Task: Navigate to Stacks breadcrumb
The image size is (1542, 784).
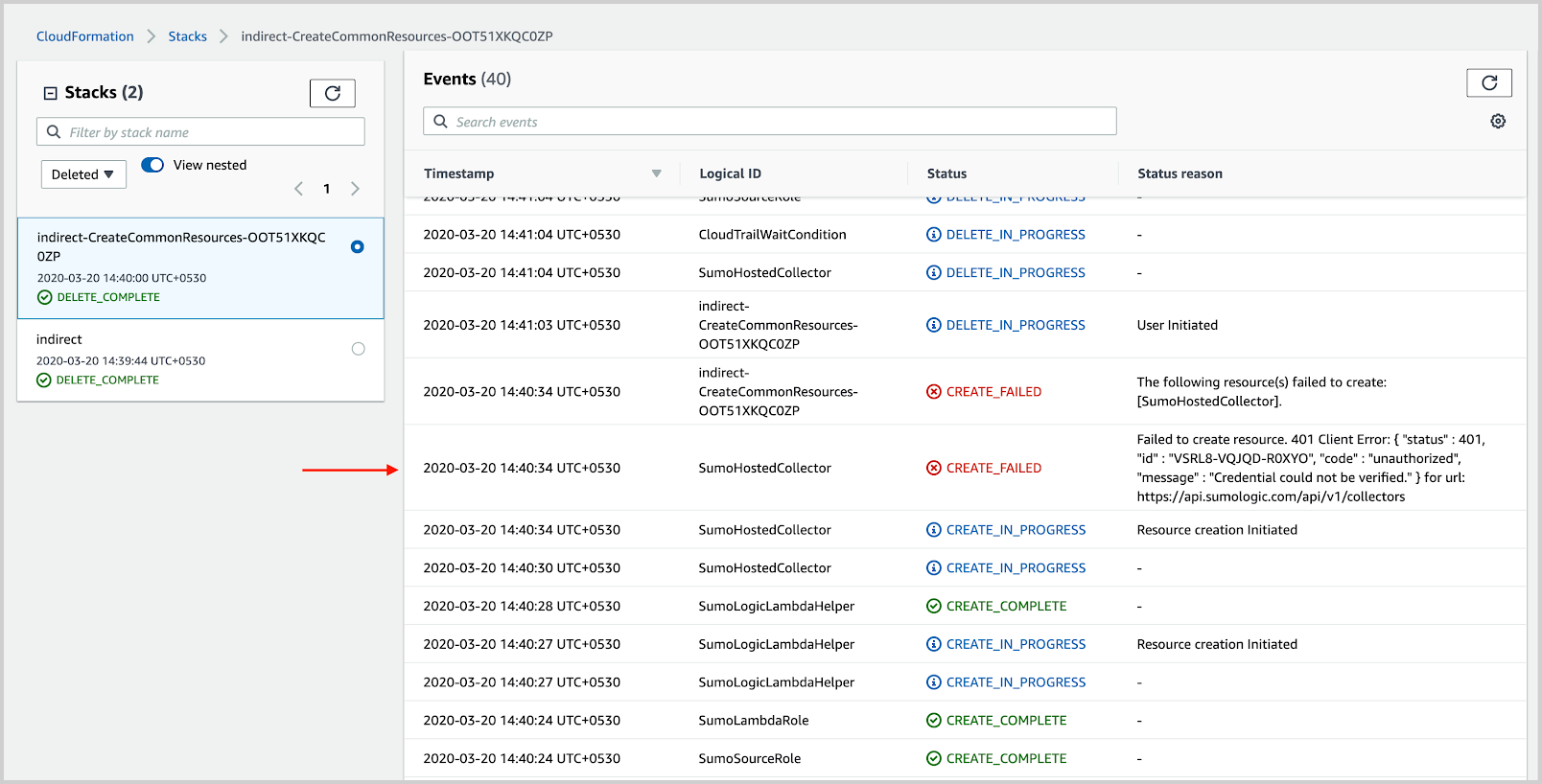Action: (187, 36)
